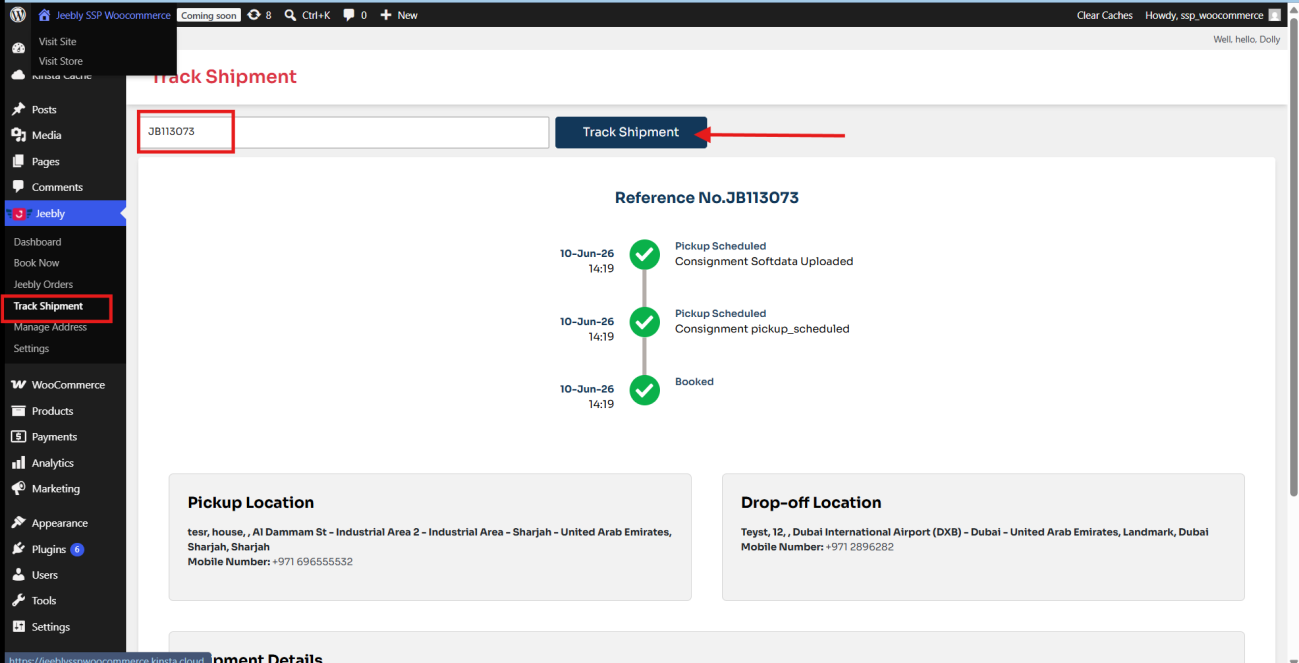Click the pickup mobile number +971 696555532

click(x=312, y=562)
